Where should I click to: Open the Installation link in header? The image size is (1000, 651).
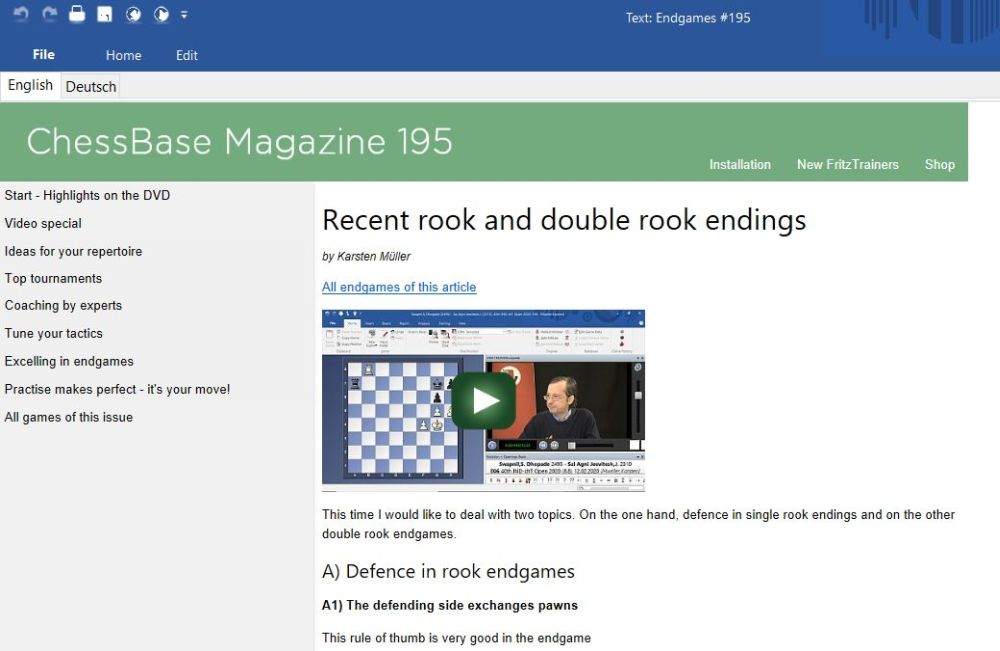pos(740,164)
